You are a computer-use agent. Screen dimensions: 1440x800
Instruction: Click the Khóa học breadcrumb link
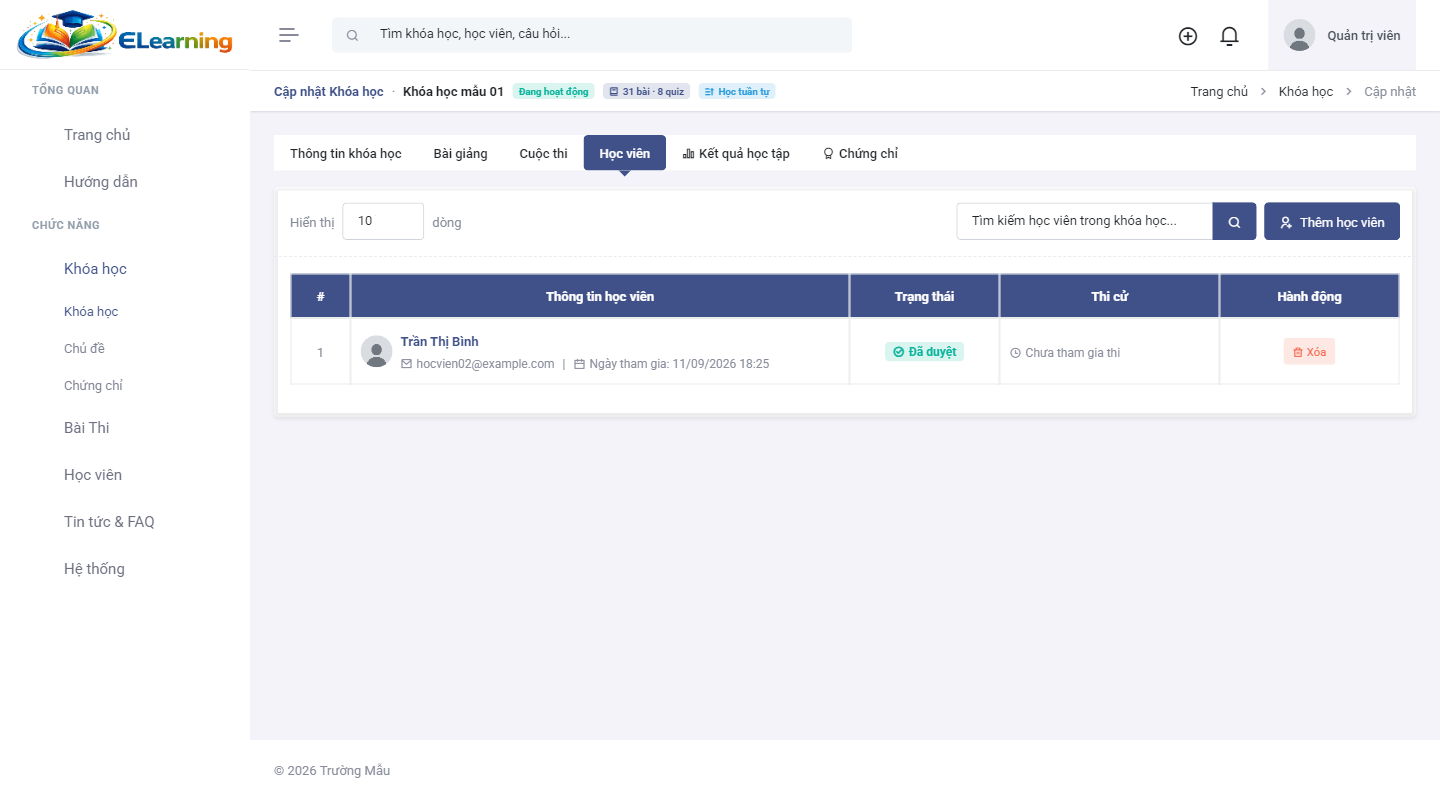(x=1306, y=91)
